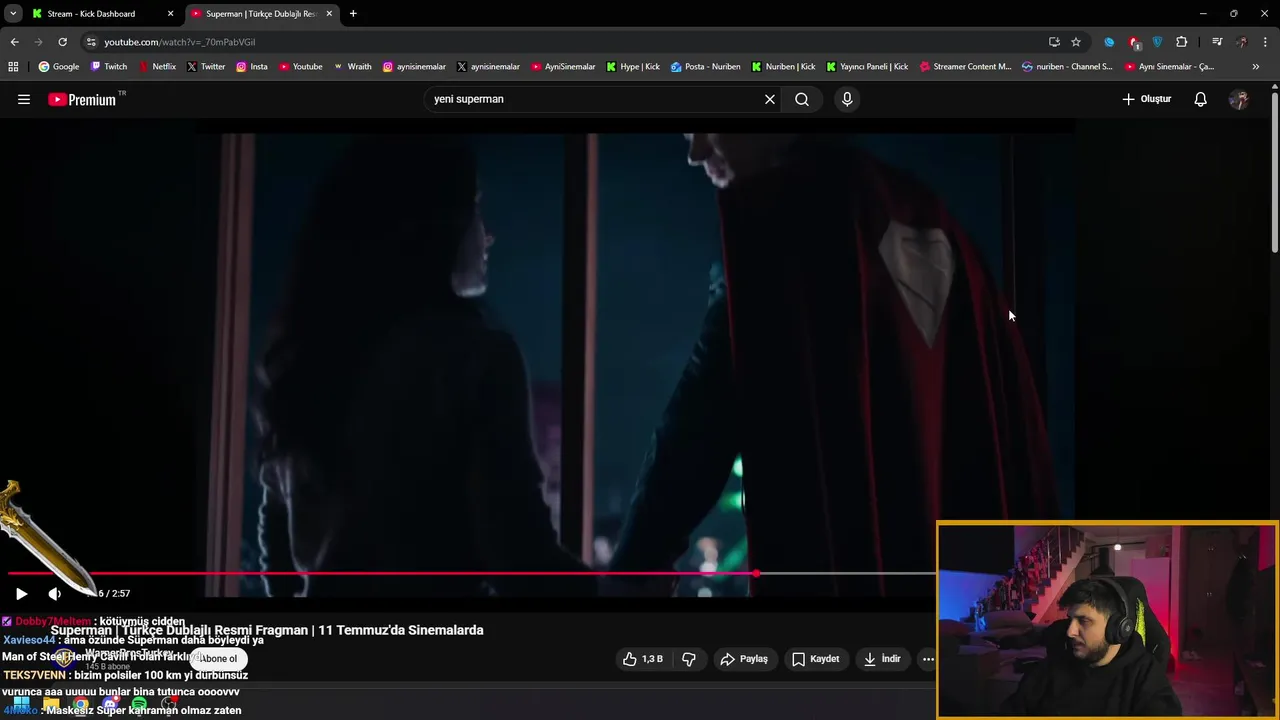The height and width of the screenshot is (720, 1280).
Task: Close the Kick Dashboard tab
Action: tap(170, 14)
